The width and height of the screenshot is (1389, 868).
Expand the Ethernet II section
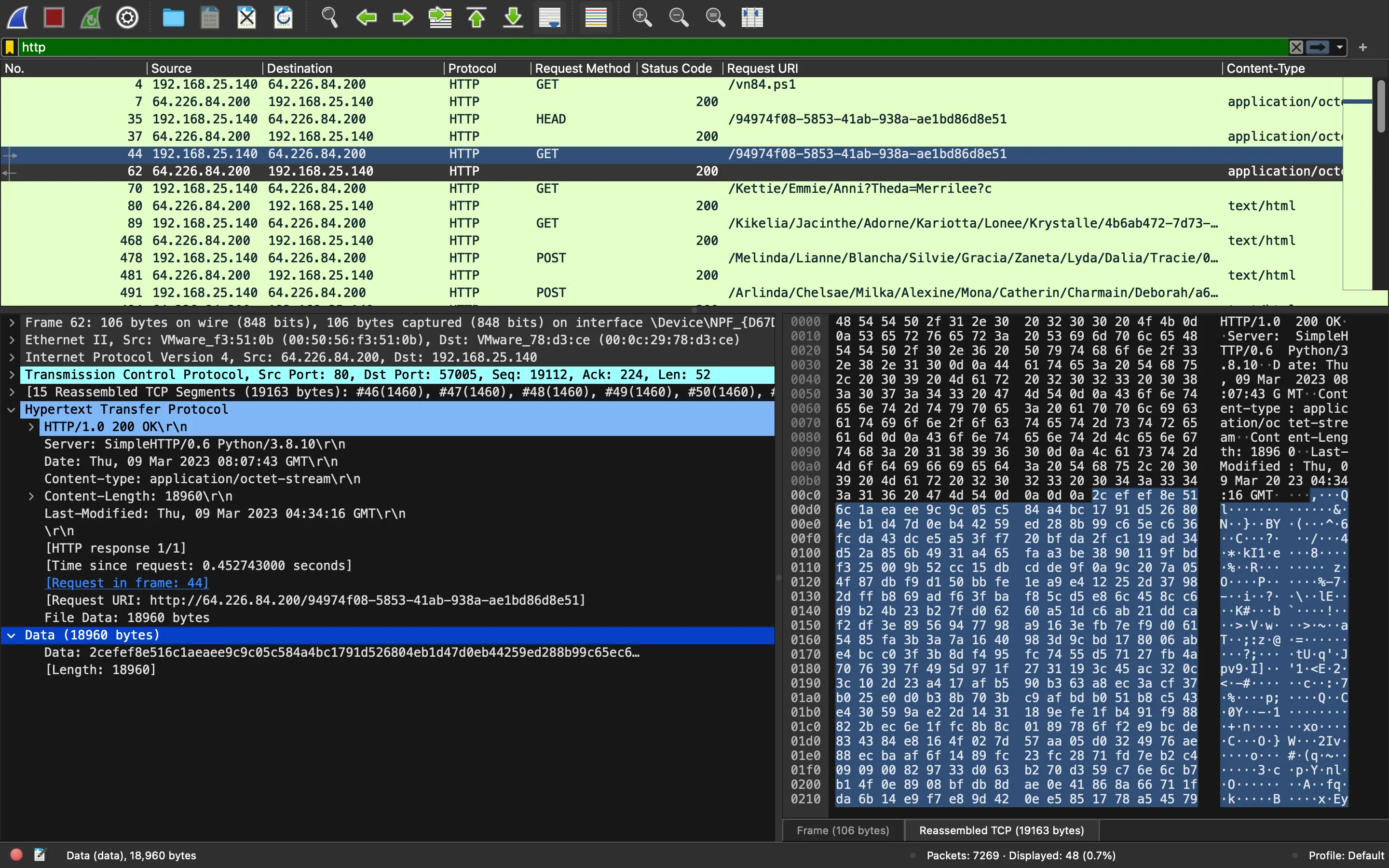click(12, 340)
